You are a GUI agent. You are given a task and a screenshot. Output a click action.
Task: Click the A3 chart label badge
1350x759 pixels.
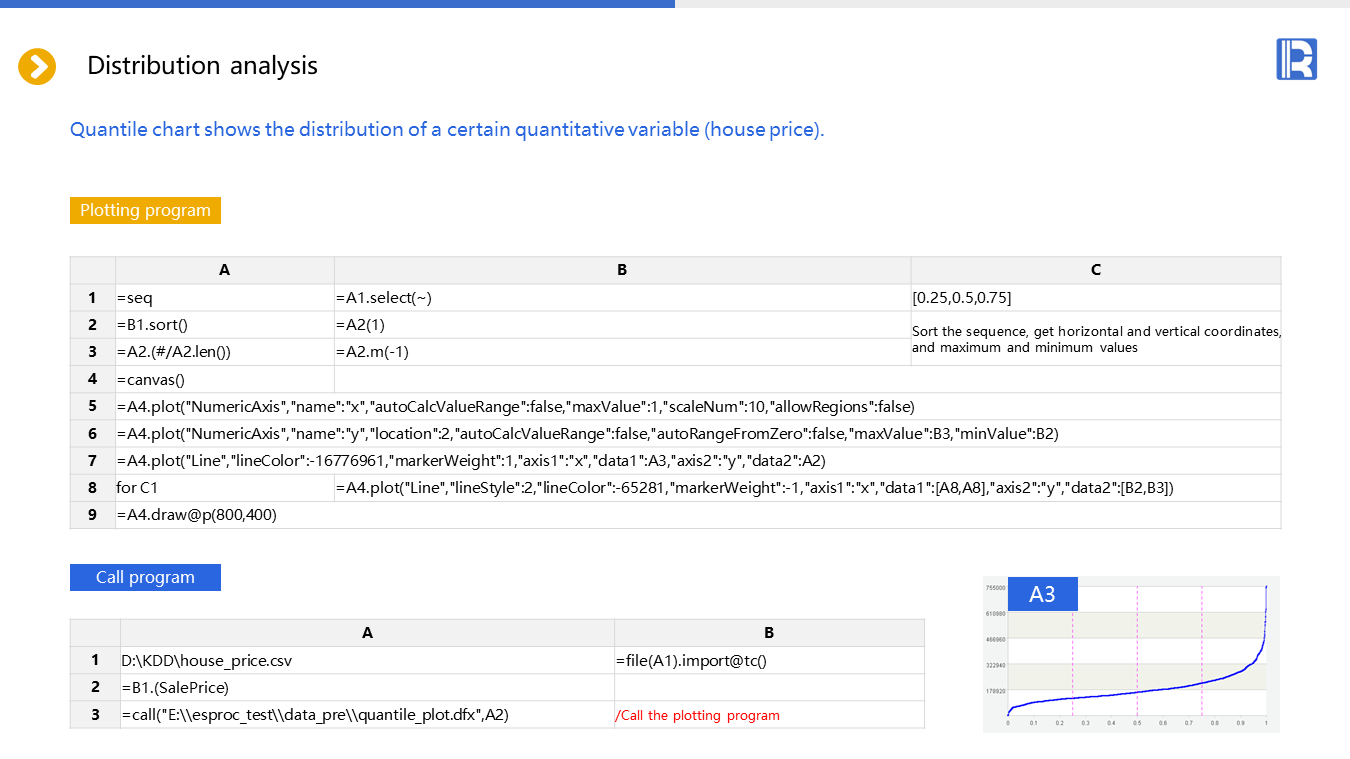pyautogui.click(x=1042, y=594)
